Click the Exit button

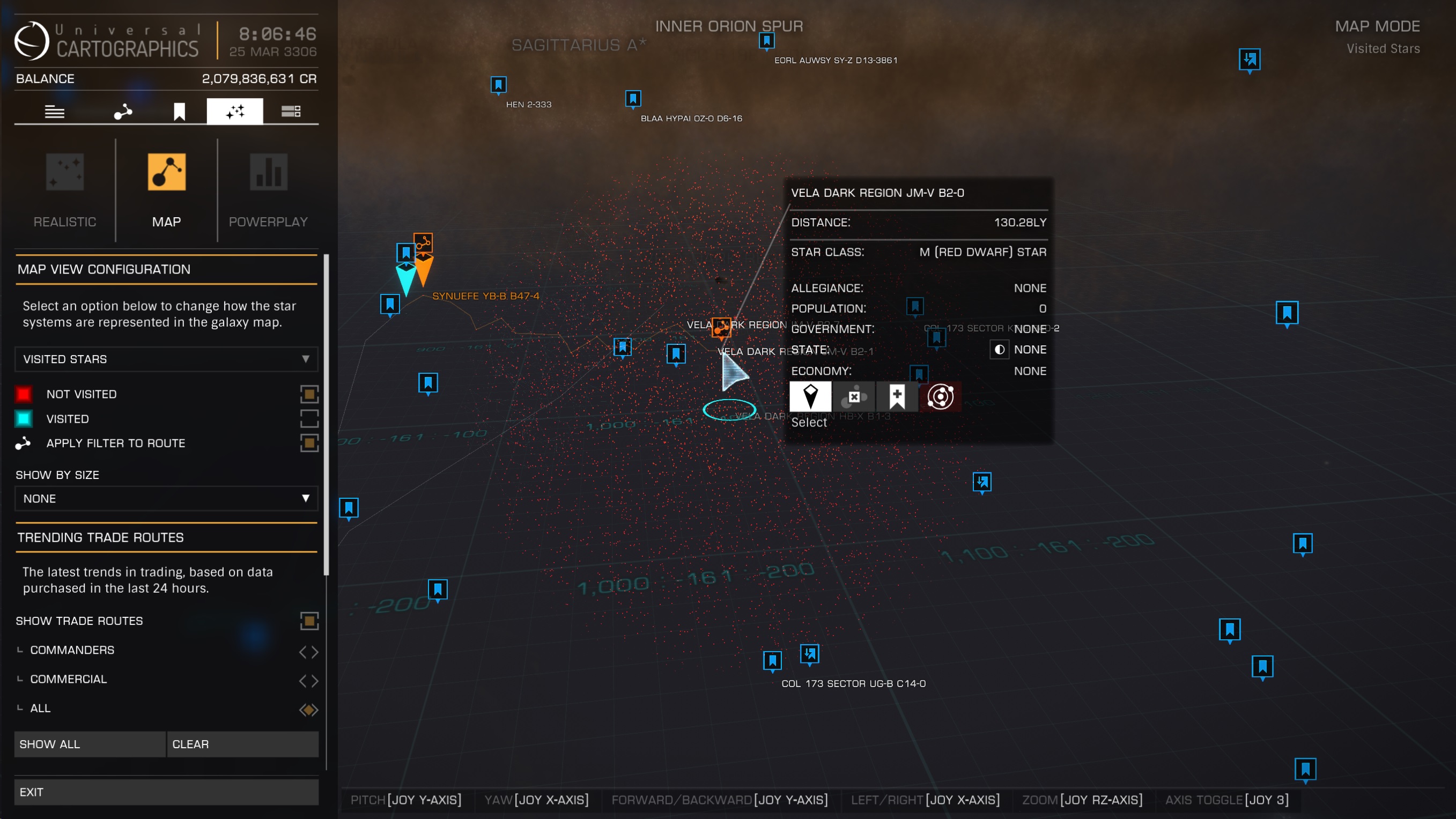pyautogui.click(x=166, y=792)
